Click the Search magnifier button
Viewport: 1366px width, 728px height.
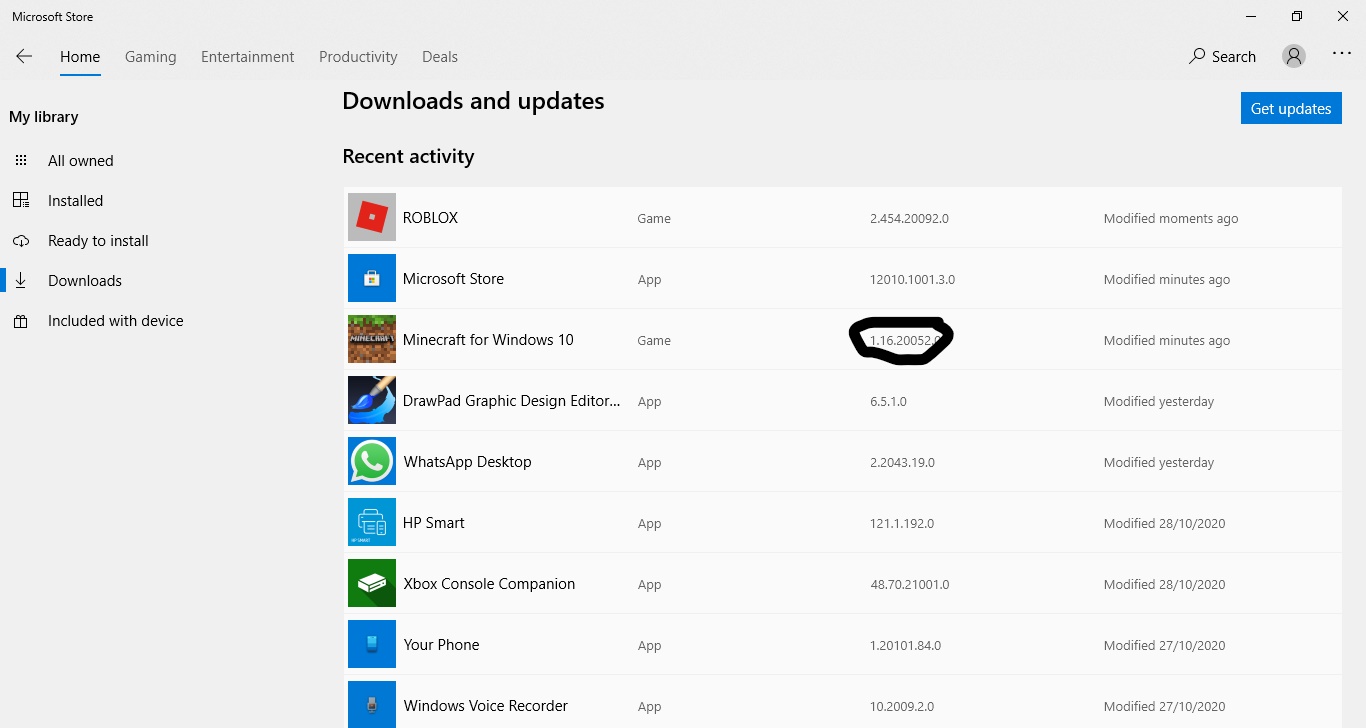pos(1222,57)
